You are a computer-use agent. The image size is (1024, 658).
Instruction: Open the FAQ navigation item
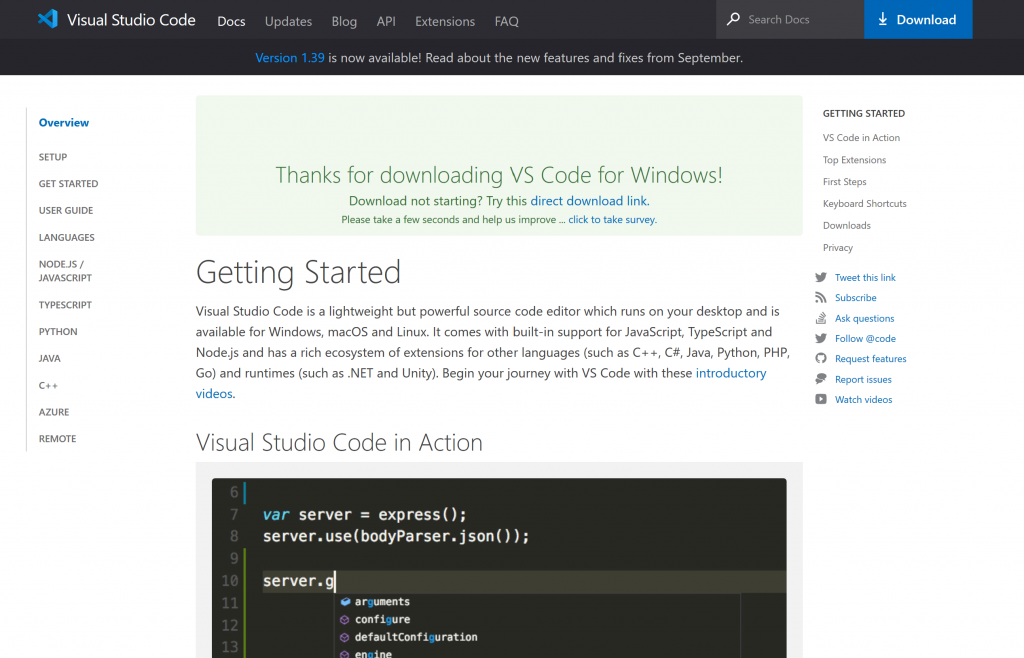507,22
